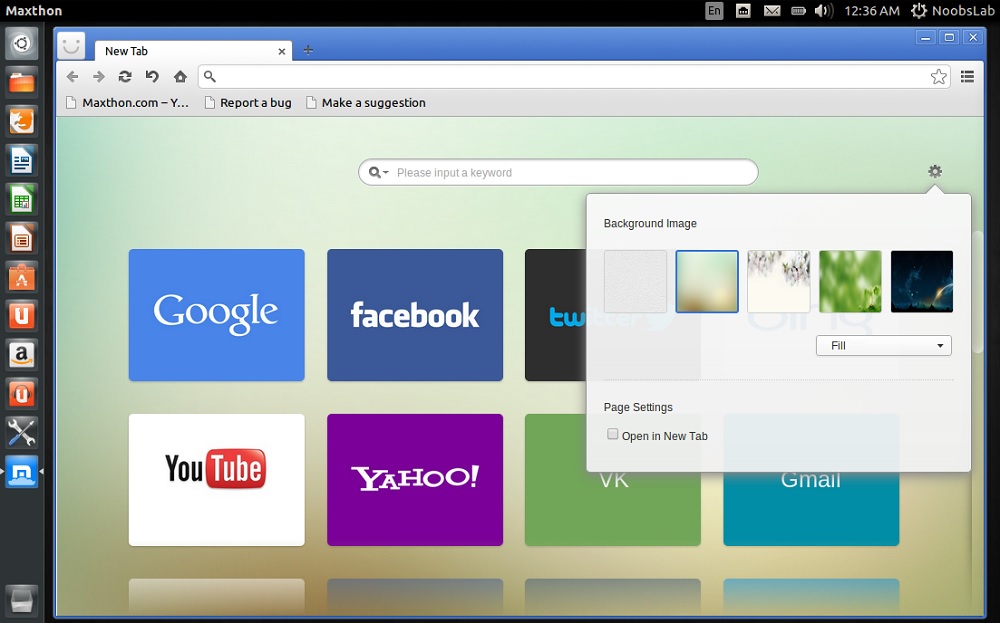Open the Maxthon main menu icon
This screenshot has height=623, width=1000.
pos(967,77)
